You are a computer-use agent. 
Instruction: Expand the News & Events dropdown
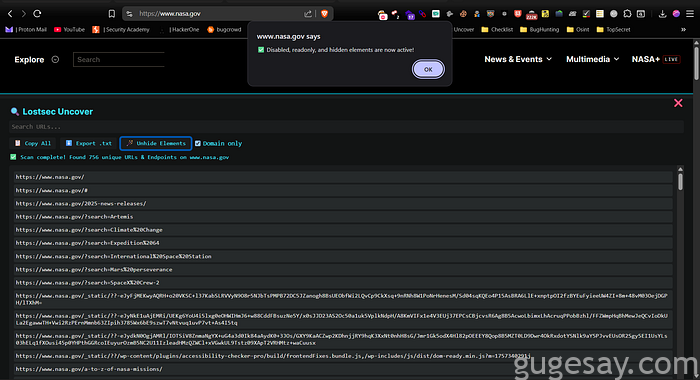pyautogui.click(x=518, y=59)
